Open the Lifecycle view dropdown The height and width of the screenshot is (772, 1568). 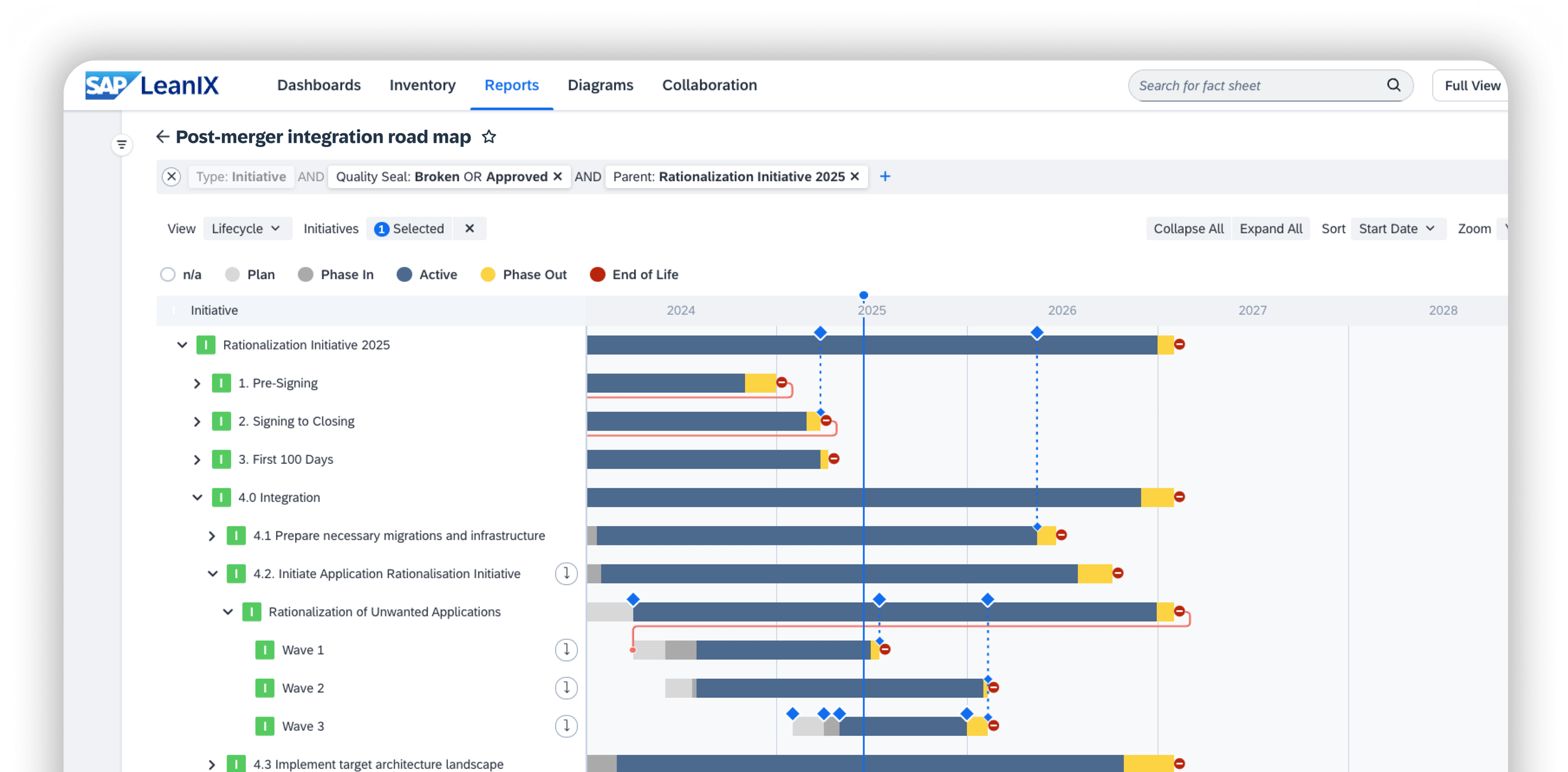coord(247,228)
